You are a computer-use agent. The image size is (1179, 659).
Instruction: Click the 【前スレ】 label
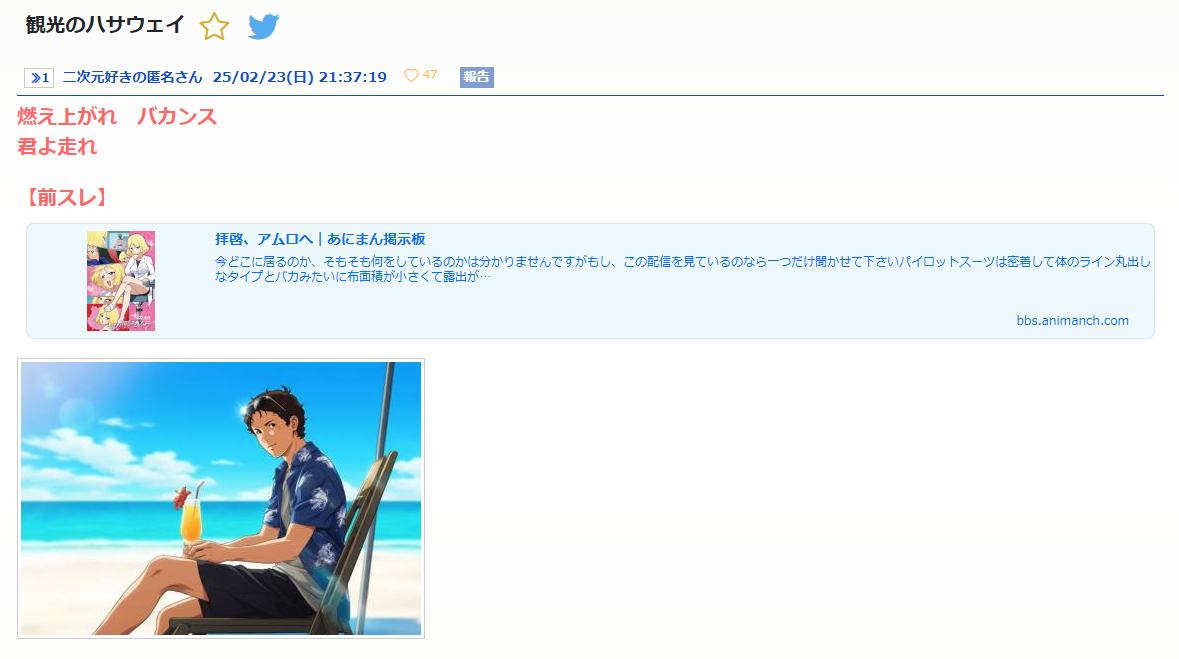[66, 198]
